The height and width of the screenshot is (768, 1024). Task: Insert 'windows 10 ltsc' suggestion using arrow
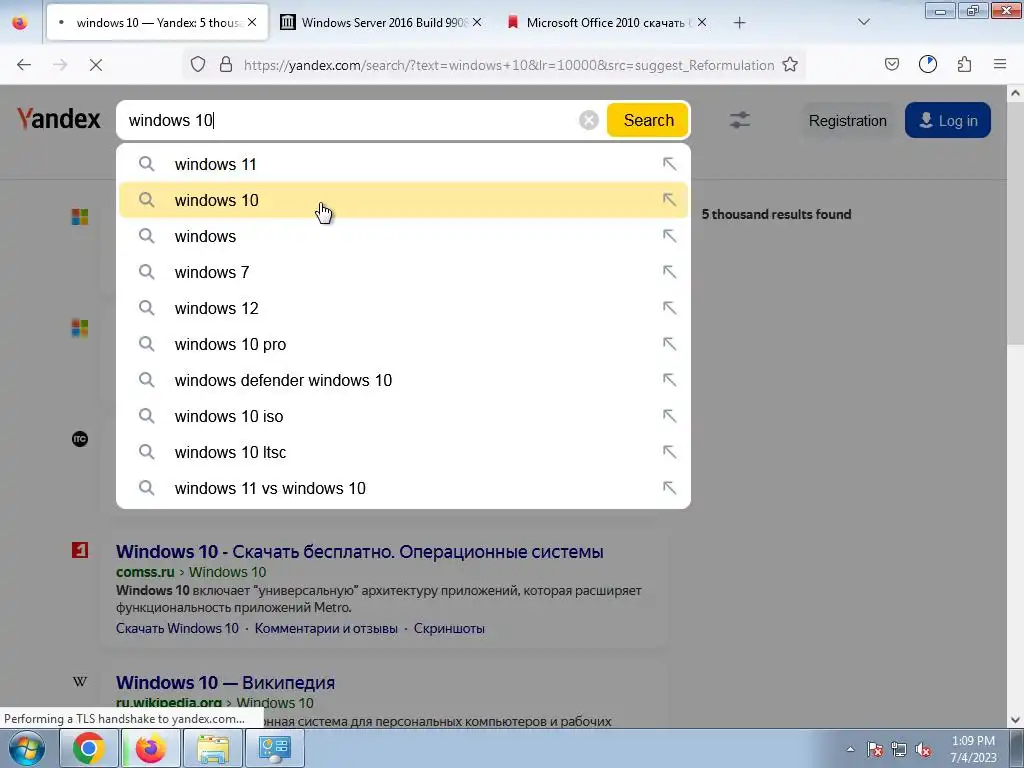(x=669, y=452)
